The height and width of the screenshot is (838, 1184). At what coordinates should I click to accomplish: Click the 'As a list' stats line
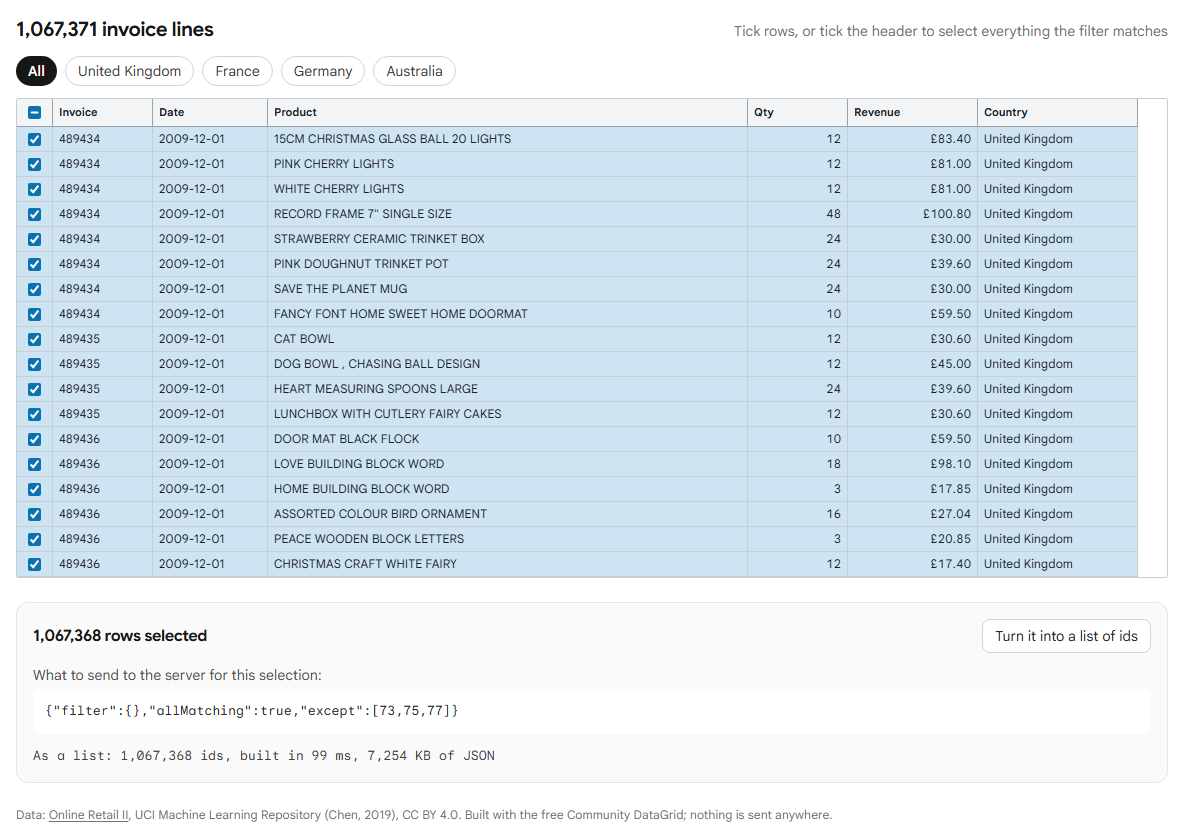264,756
